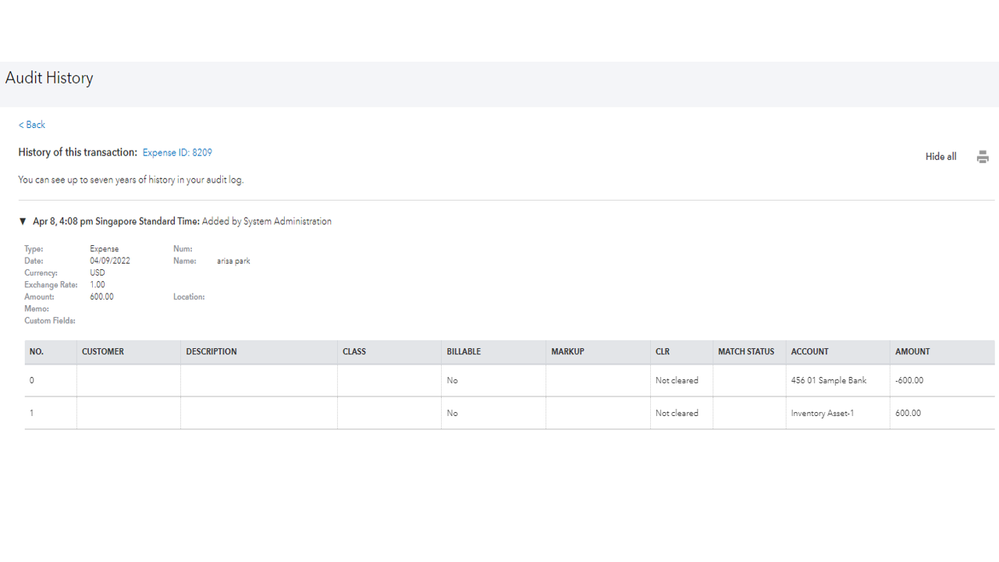The image size is (999, 562).
Task: Open the Expense ID: 8209 link
Action: tap(177, 153)
